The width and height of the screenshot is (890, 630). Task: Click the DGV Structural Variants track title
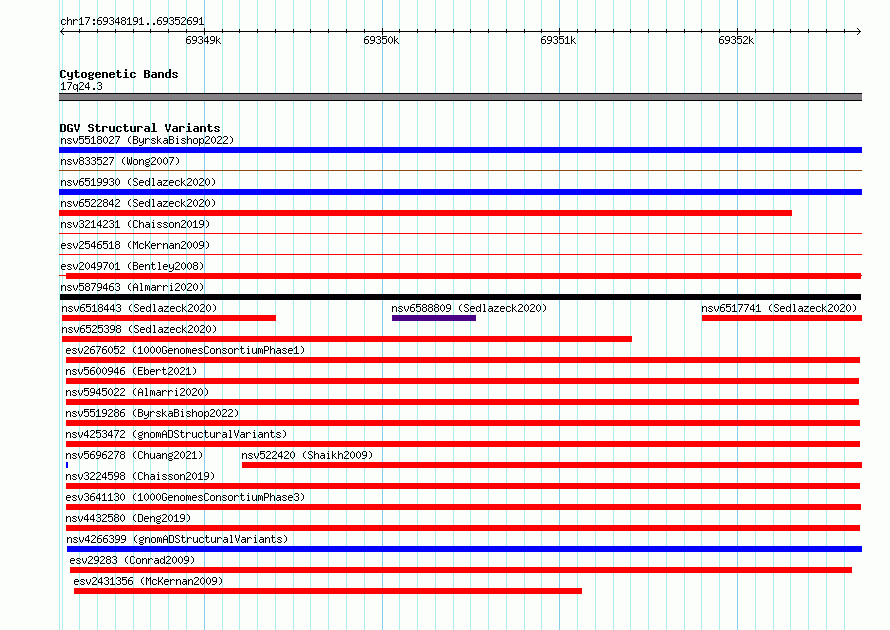click(x=140, y=128)
